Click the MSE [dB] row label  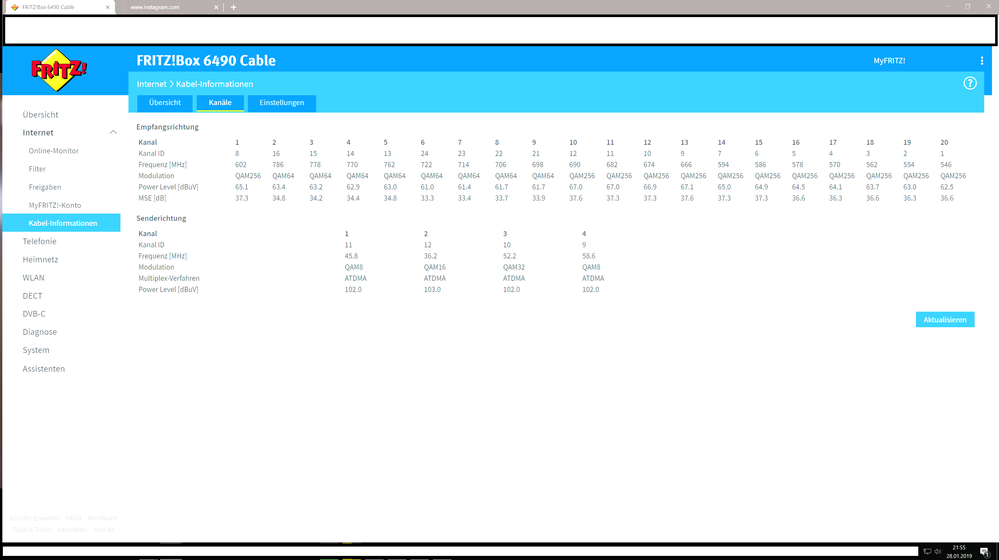tap(152, 199)
